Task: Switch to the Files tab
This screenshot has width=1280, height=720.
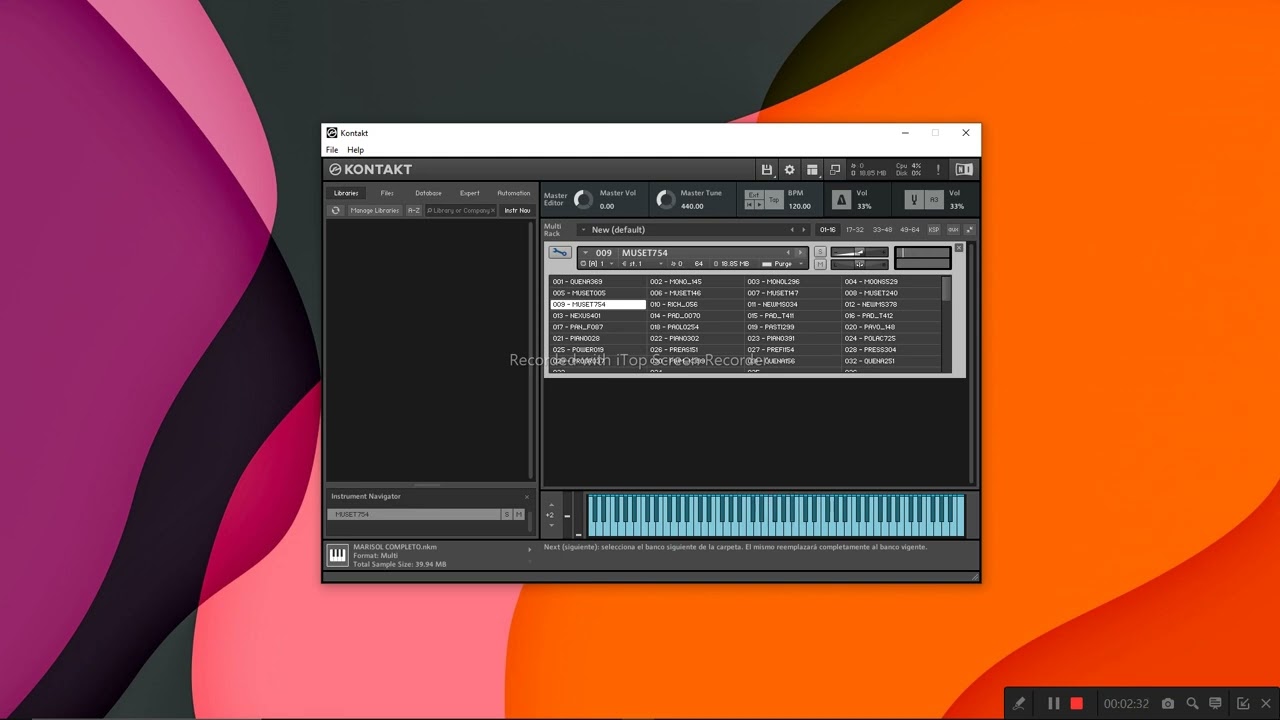Action: (x=387, y=193)
